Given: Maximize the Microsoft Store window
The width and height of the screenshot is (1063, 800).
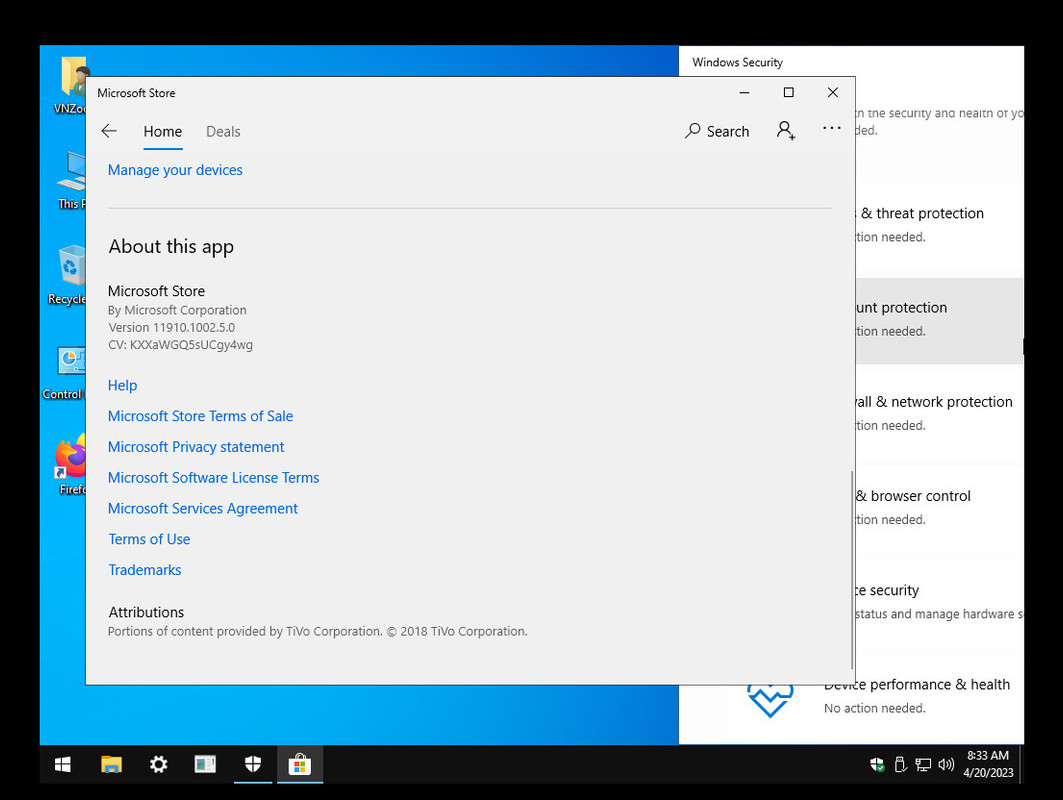Looking at the screenshot, I should [788, 93].
